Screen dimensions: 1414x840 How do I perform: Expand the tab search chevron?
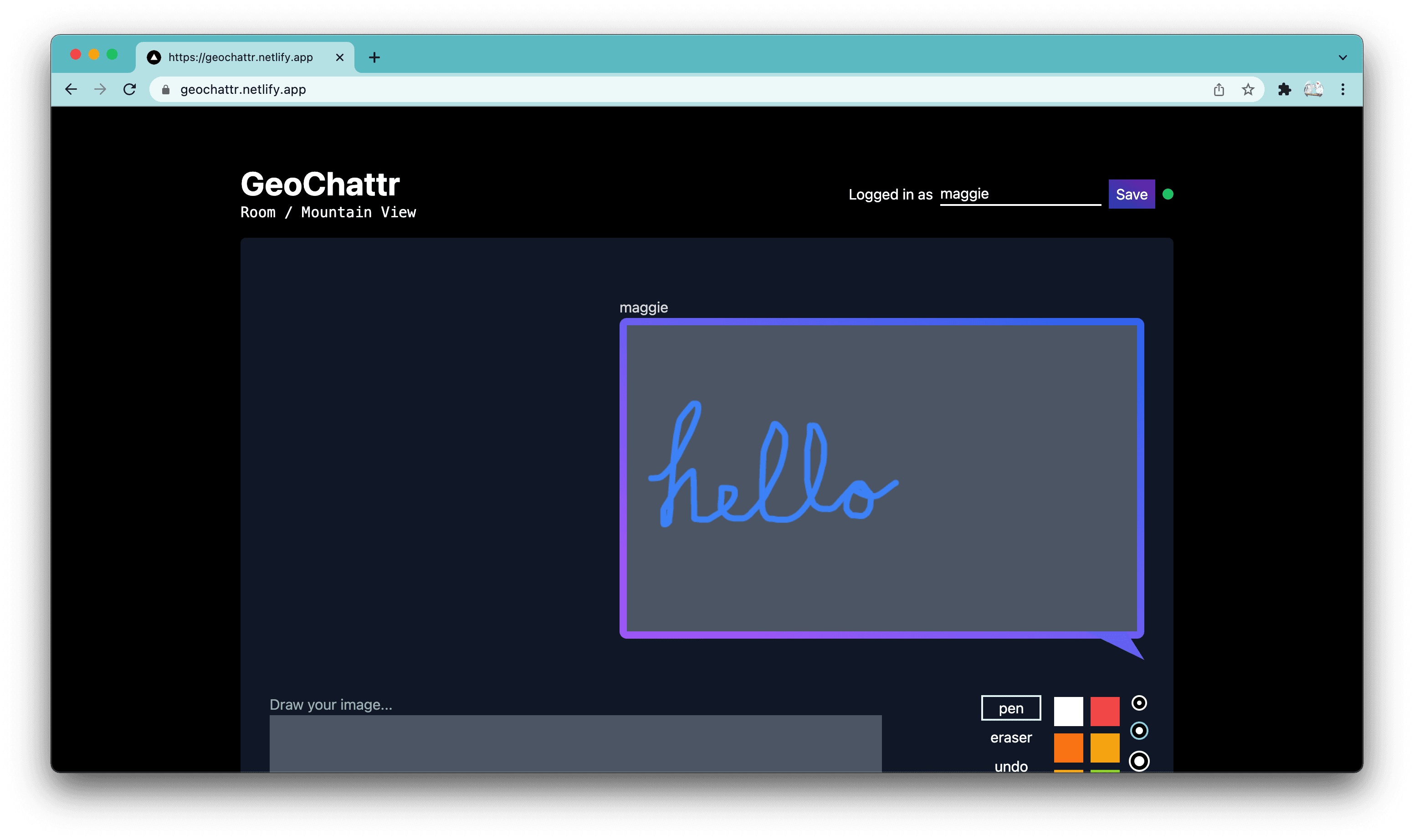pyautogui.click(x=1342, y=57)
